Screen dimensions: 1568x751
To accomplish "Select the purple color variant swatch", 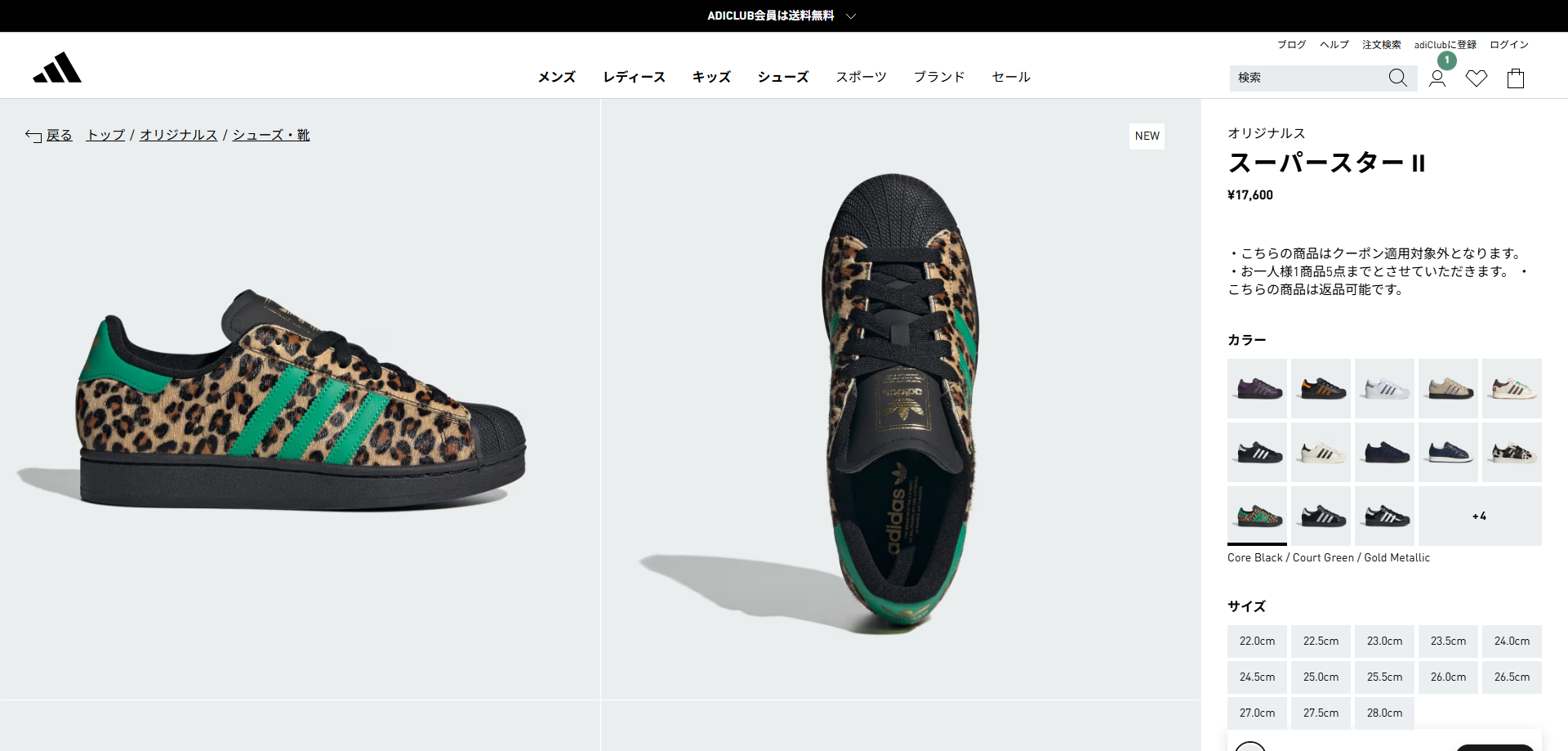I will click(1257, 388).
